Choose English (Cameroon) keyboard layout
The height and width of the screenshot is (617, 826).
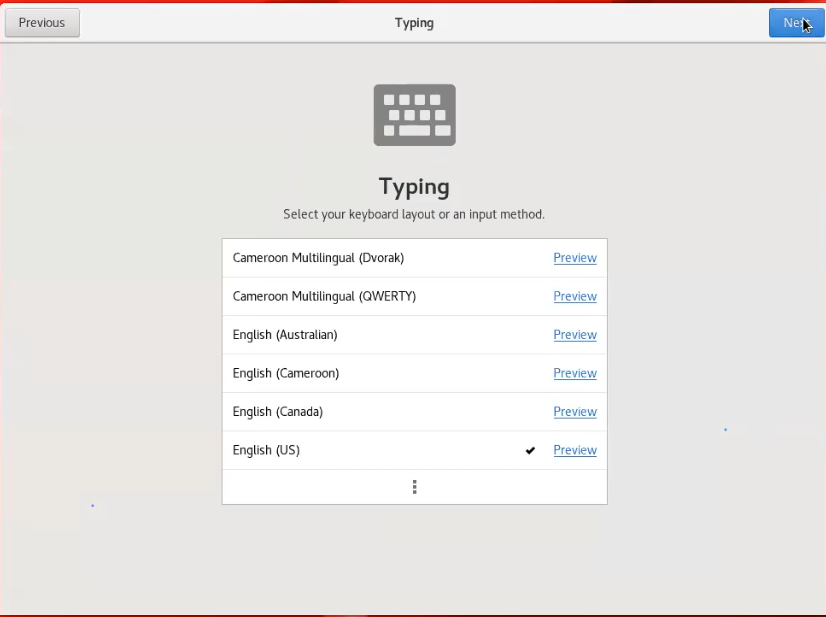click(x=415, y=374)
